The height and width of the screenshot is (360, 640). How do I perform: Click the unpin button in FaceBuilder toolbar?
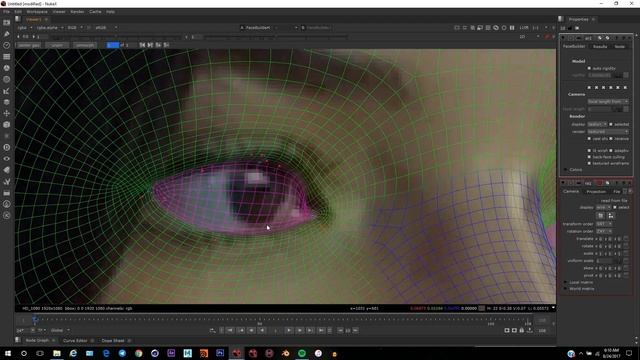pos(57,45)
